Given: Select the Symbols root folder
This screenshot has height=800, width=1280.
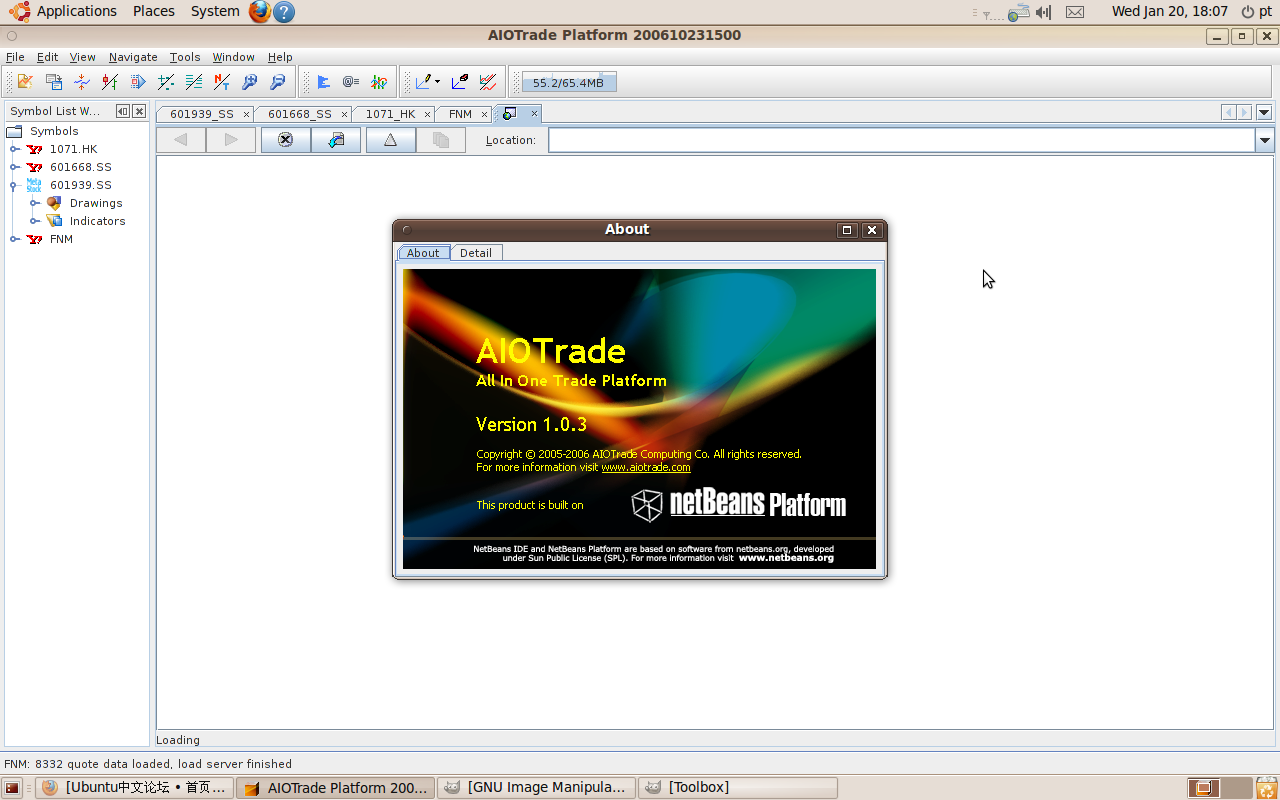Looking at the screenshot, I should (43, 131).
